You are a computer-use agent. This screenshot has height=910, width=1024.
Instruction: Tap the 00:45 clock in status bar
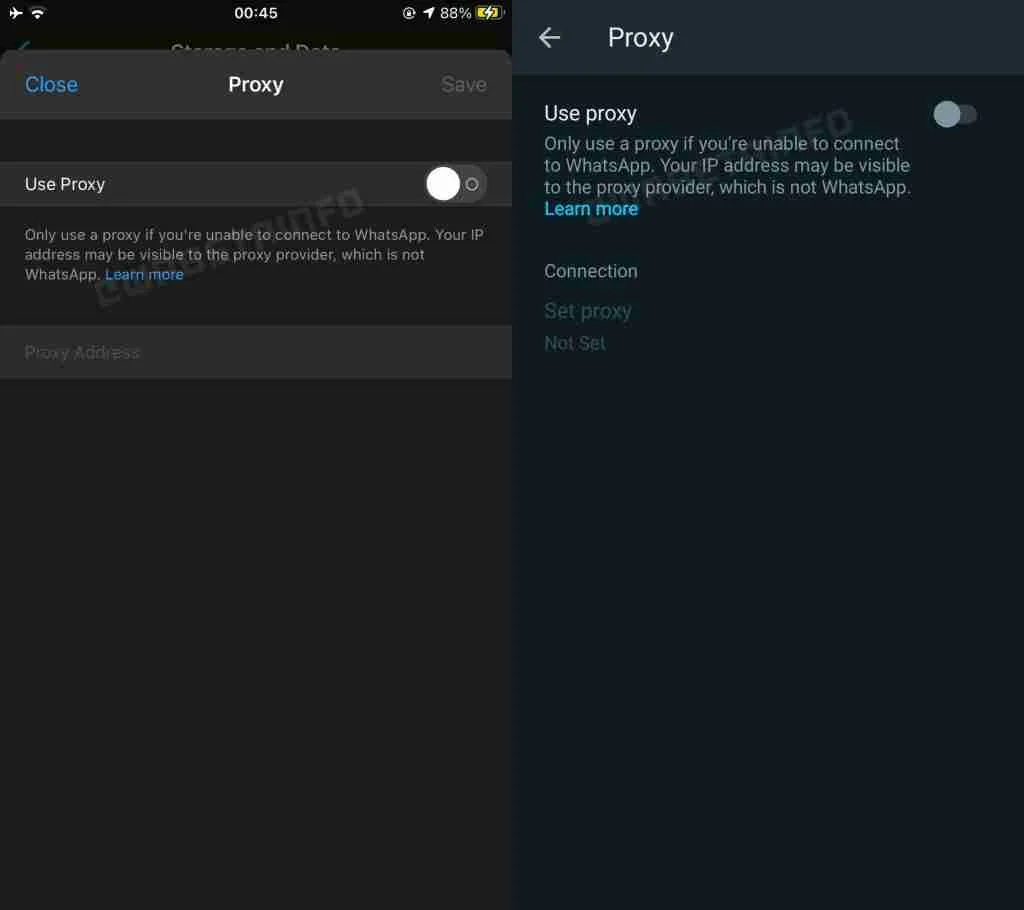point(256,13)
